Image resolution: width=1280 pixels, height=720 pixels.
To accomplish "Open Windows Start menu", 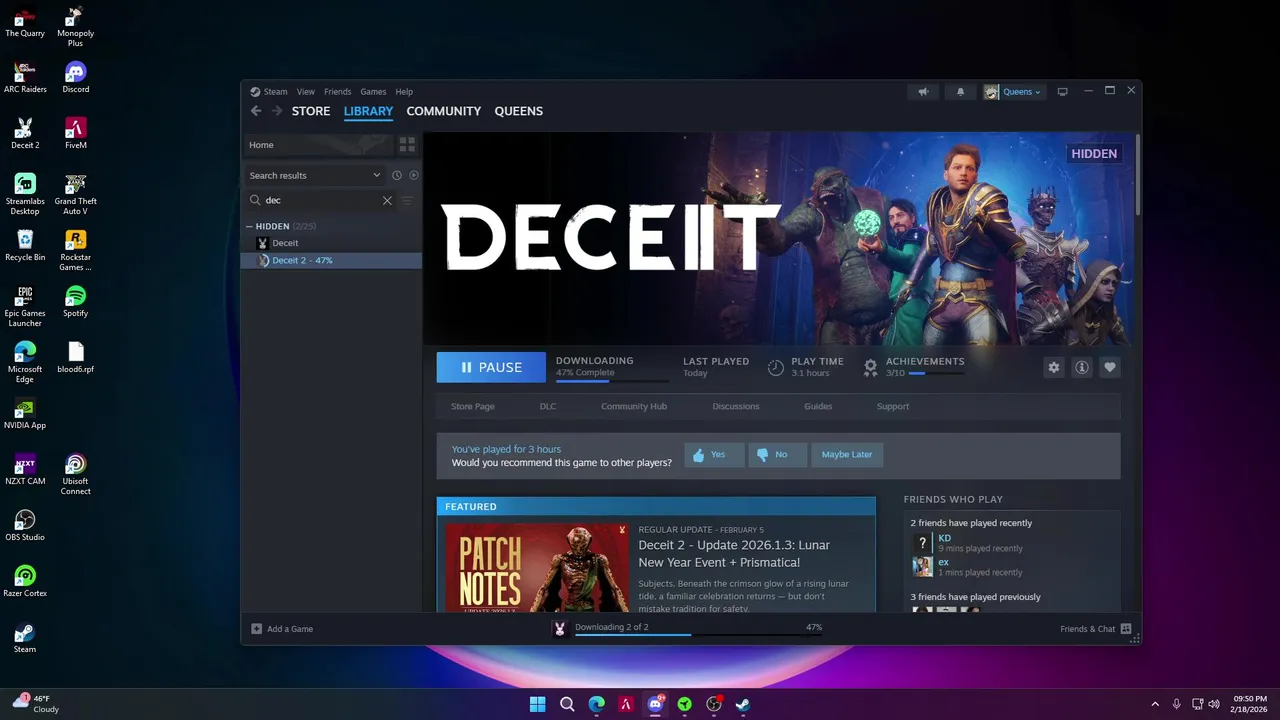I will tap(537, 704).
